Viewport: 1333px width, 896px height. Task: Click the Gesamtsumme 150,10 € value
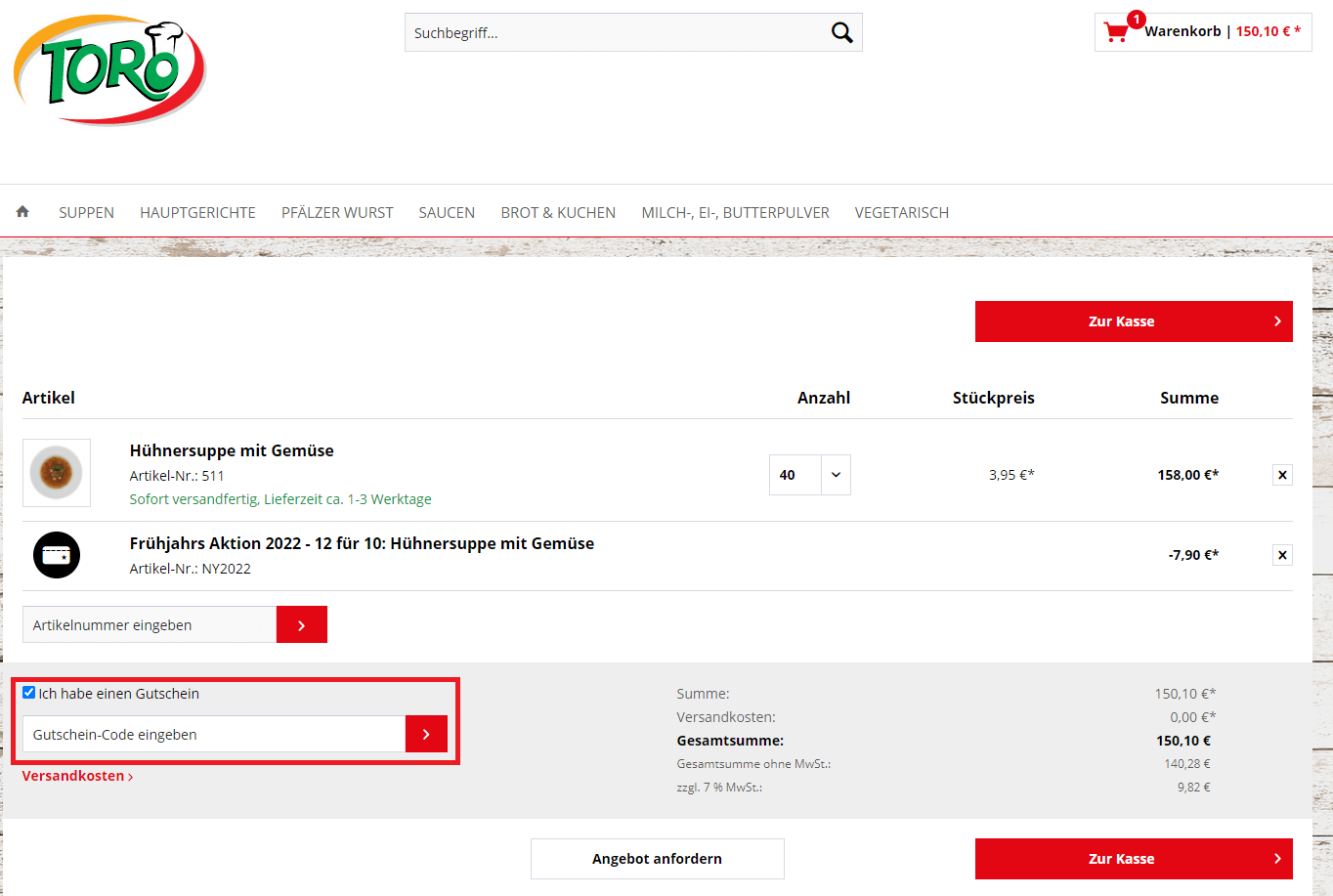coord(1183,741)
